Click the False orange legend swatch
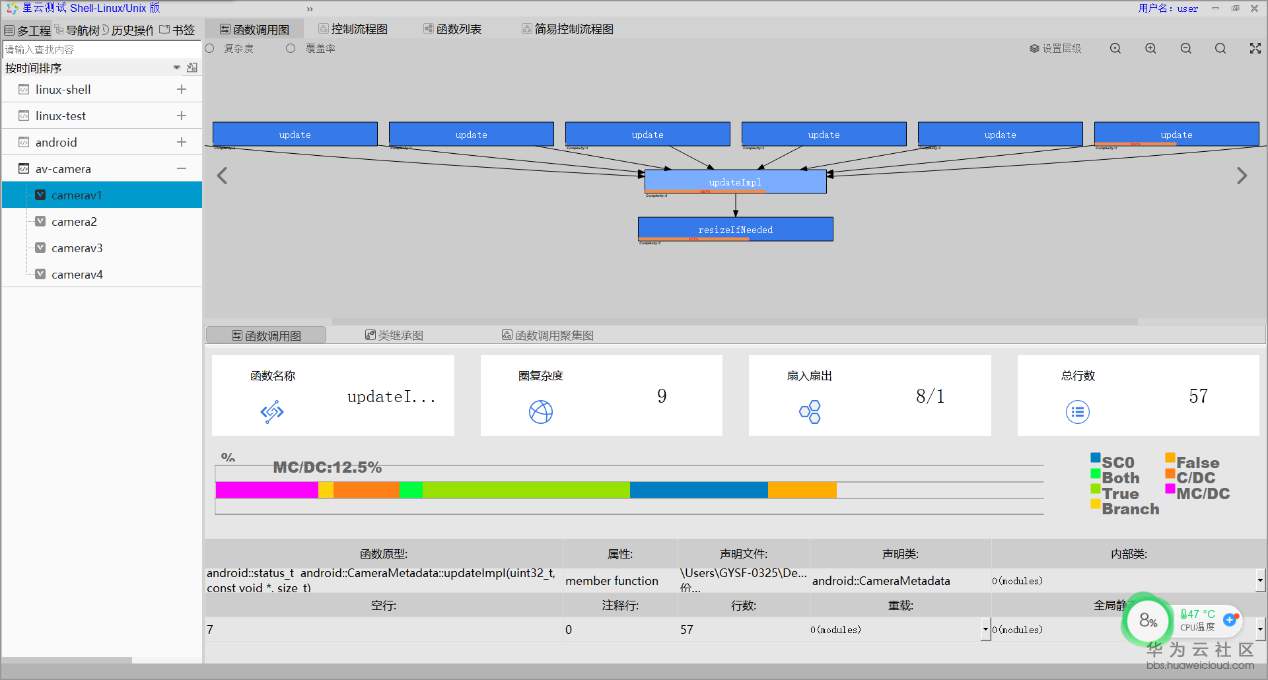 [x=1170, y=458]
